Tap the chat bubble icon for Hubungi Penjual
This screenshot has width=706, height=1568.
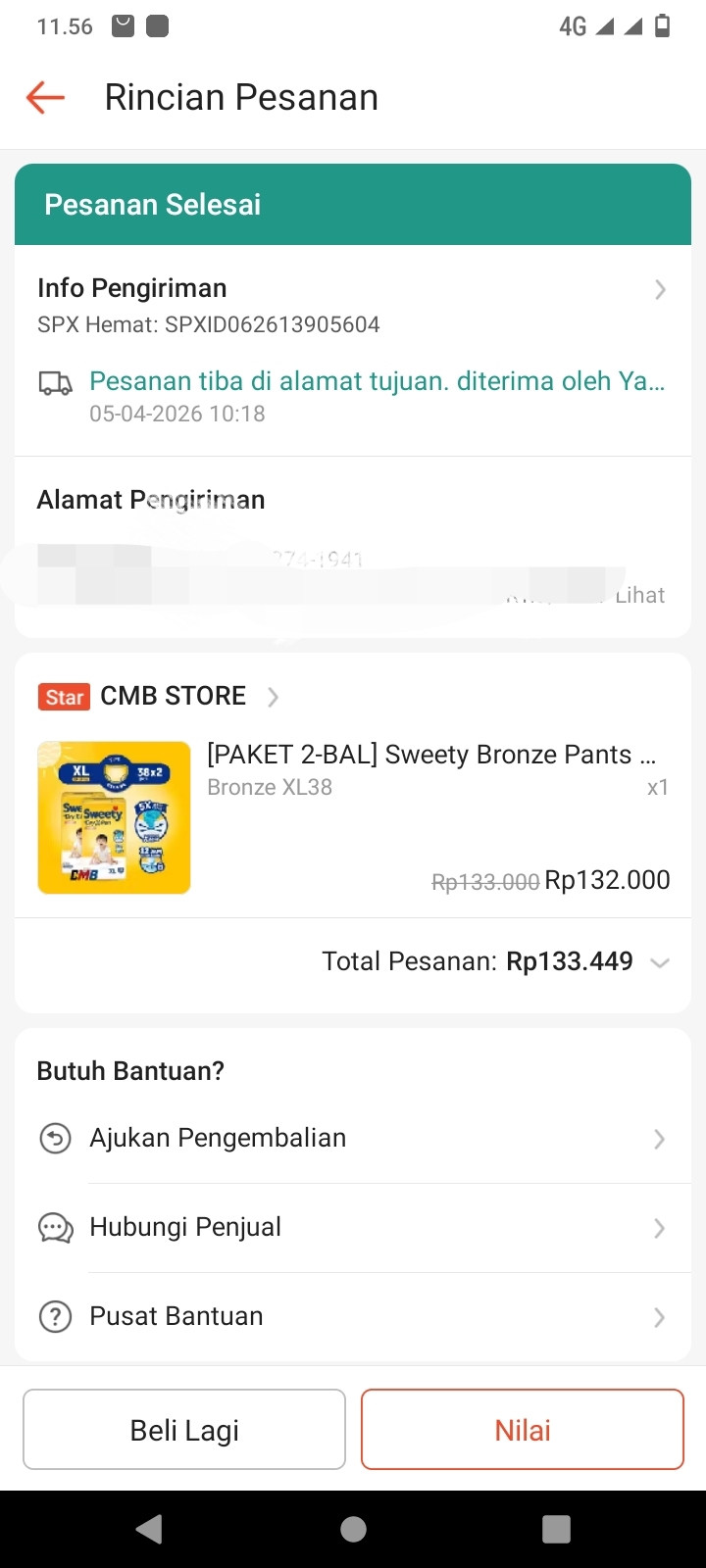click(55, 1228)
